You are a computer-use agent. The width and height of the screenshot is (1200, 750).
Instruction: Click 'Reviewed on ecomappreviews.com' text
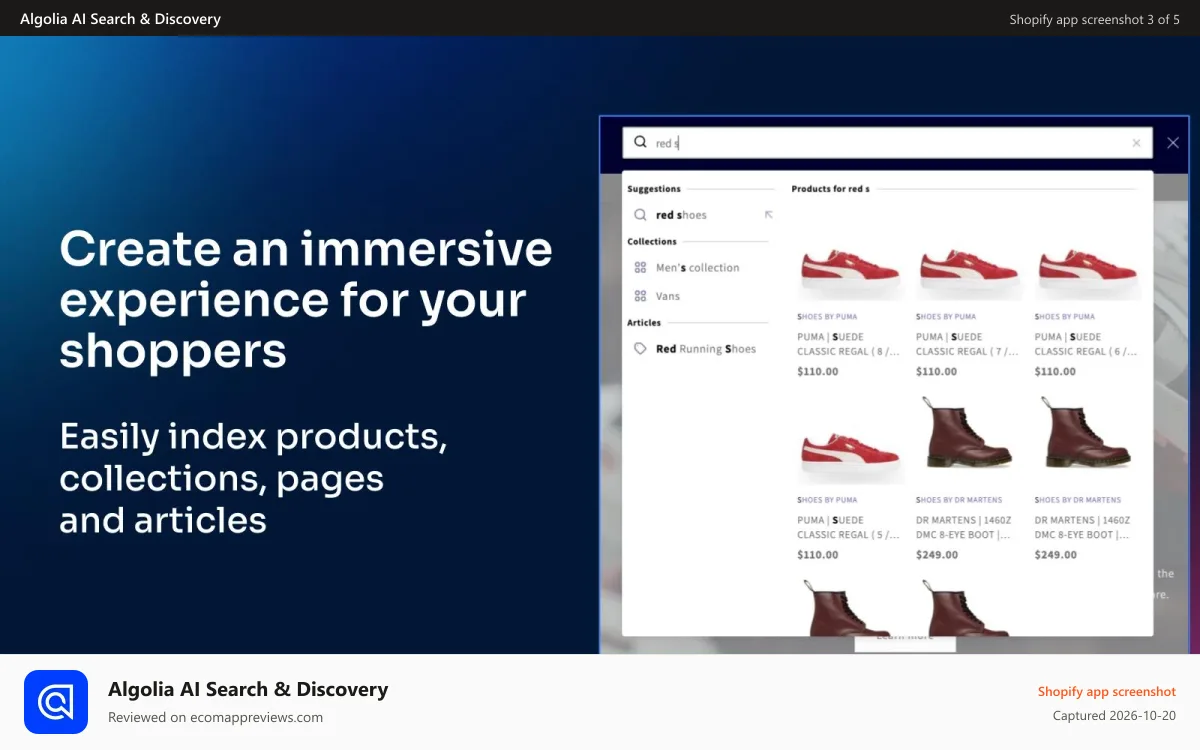pos(215,717)
